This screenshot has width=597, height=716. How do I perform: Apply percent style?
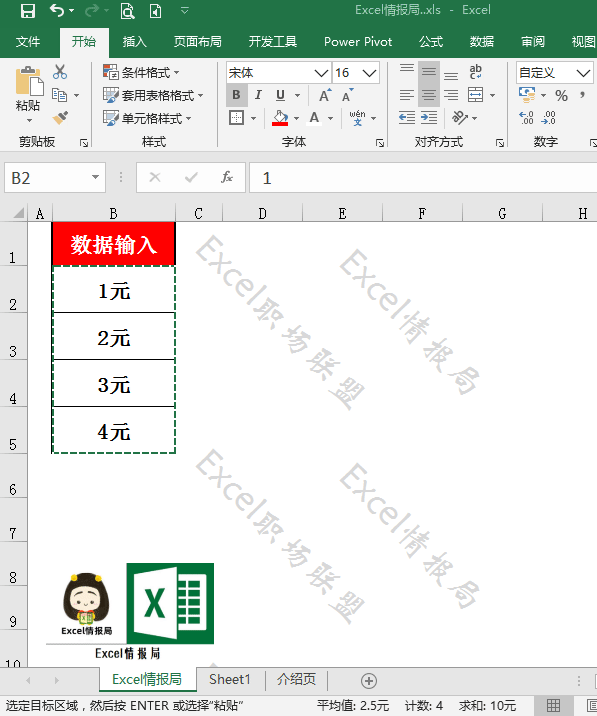561,95
